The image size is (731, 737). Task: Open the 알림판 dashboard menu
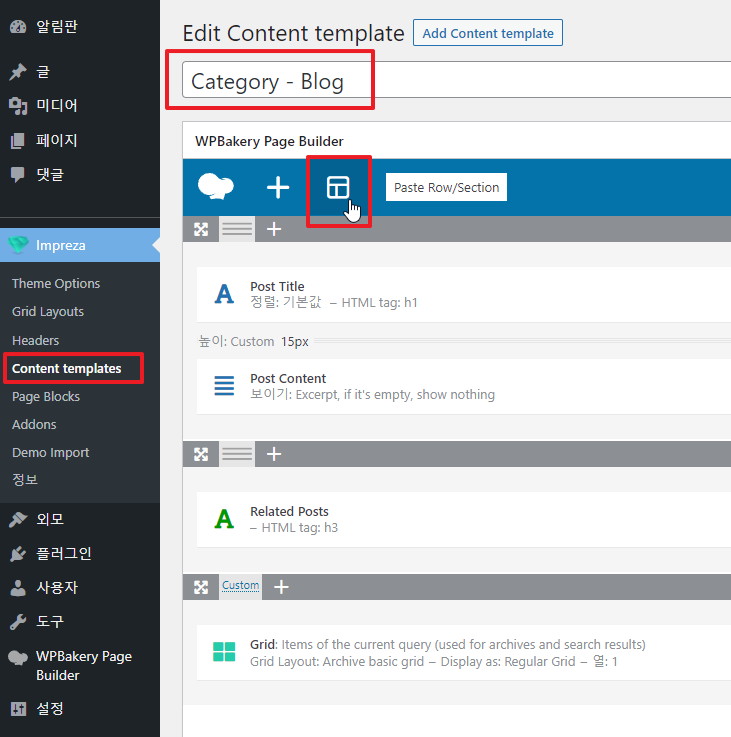(x=80, y=27)
